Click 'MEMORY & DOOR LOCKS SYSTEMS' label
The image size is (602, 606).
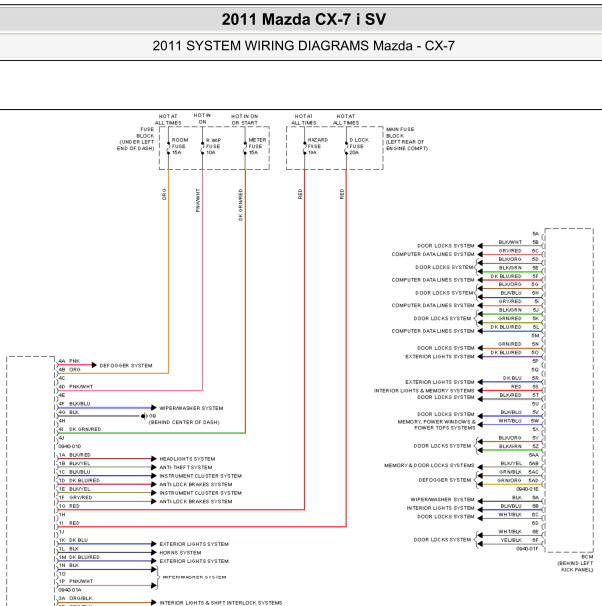click(429, 465)
